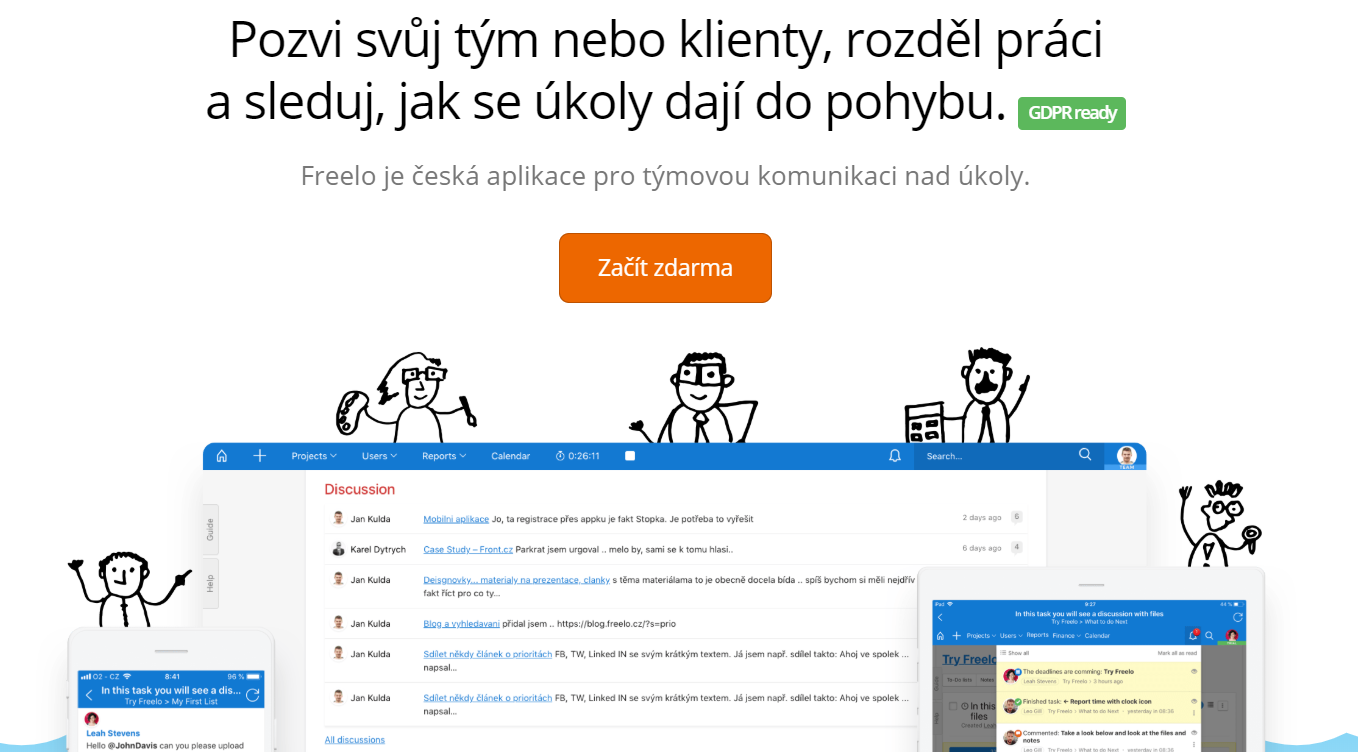
Task: Tap the back arrow on the phone mockup
Action: (x=89, y=694)
